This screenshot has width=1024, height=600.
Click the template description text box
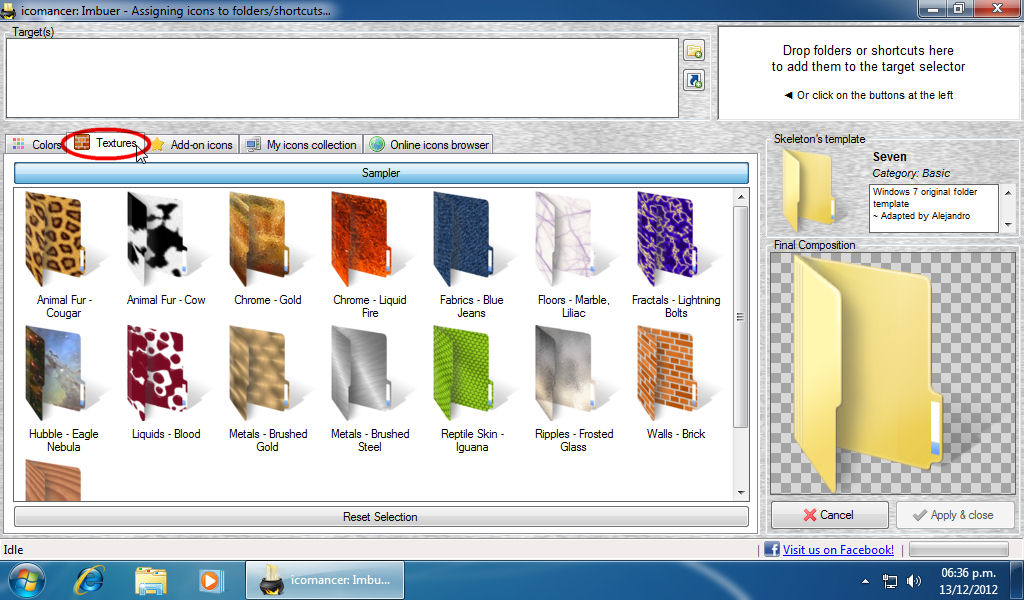click(x=933, y=208)
